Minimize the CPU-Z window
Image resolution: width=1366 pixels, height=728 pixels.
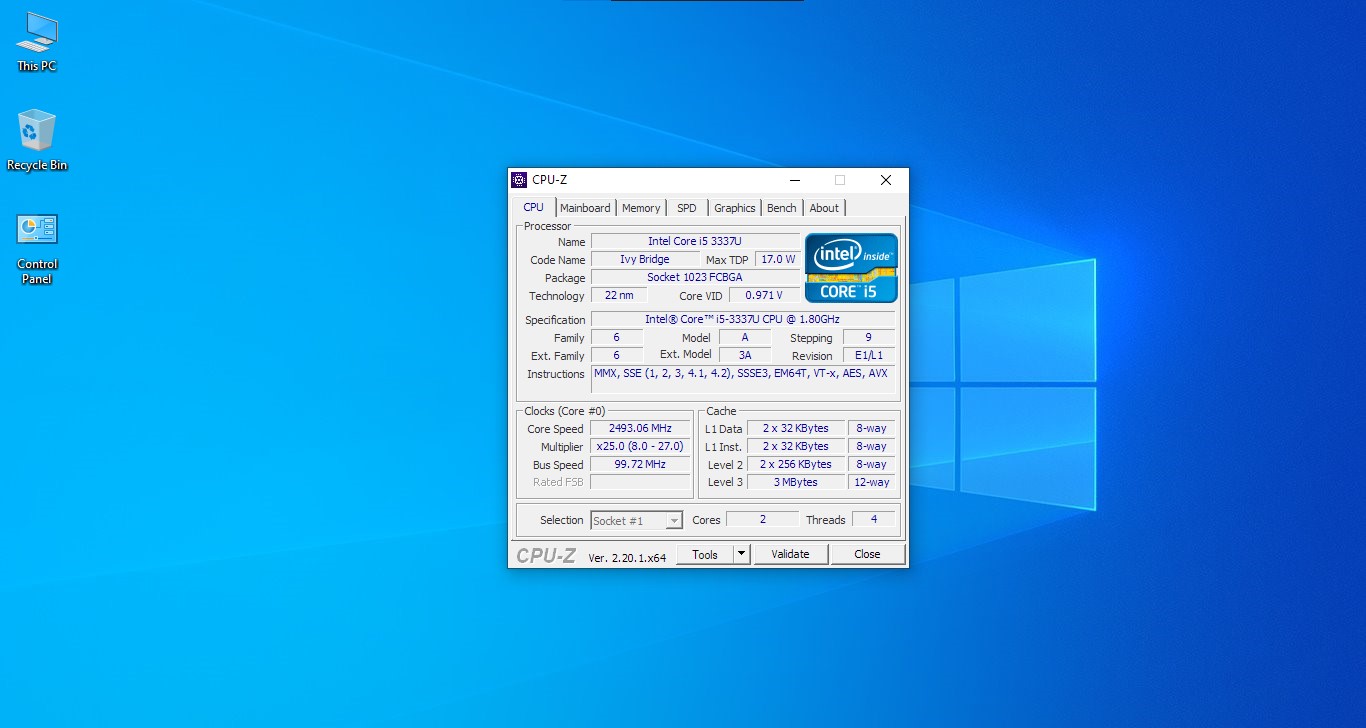pyautogui.click(x=795, y=180)
